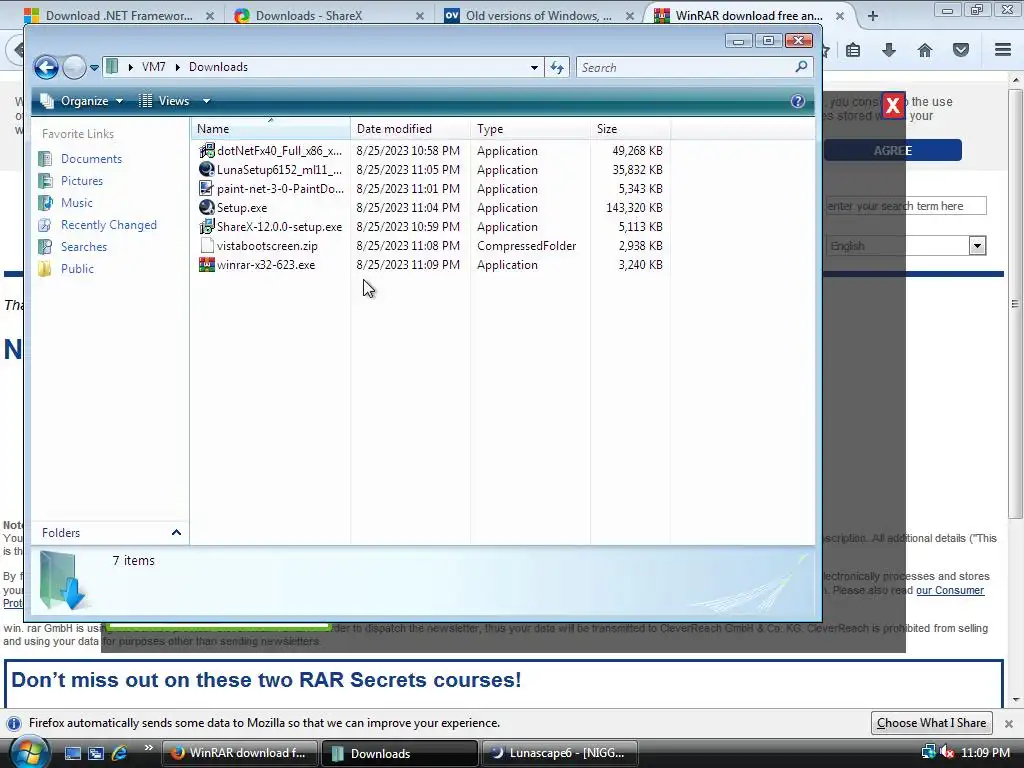Switch to Download .NET Framework tab

(118, 16)
